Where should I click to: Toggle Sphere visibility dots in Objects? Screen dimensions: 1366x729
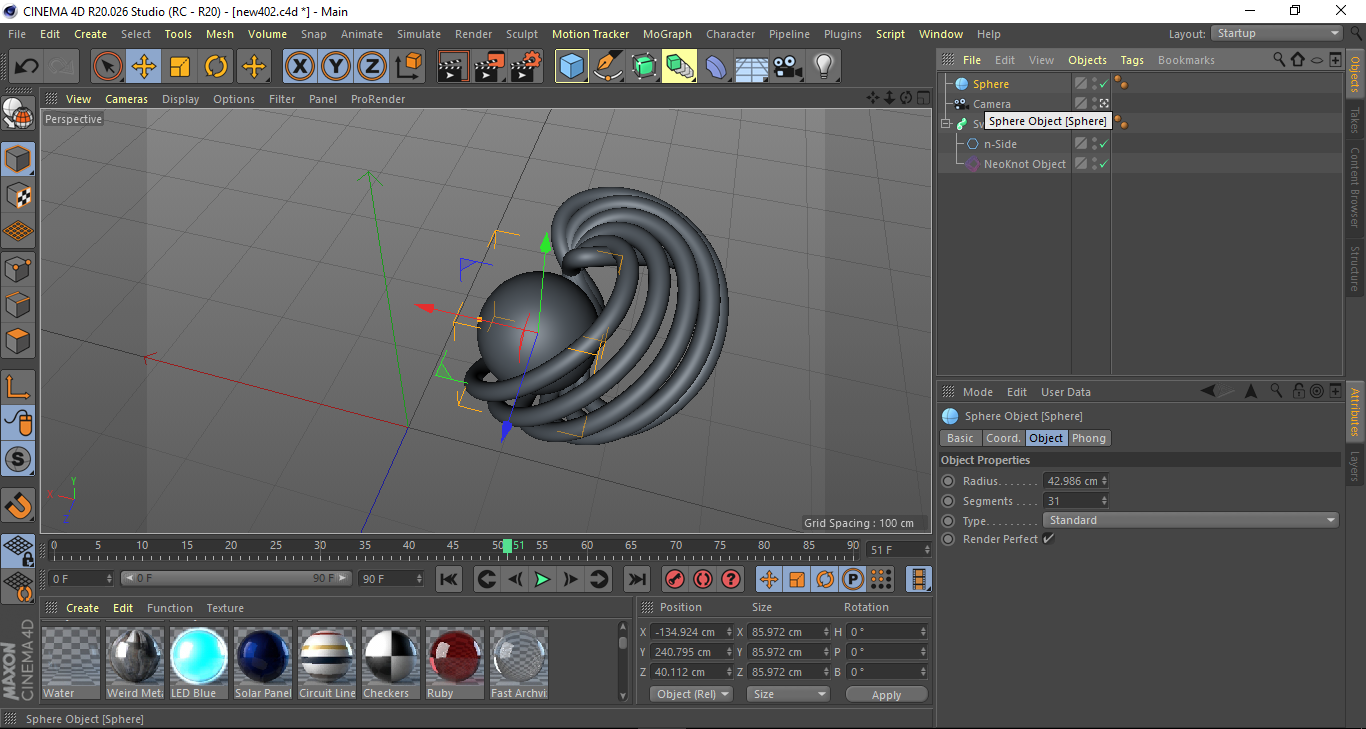tap(1093, 84)
